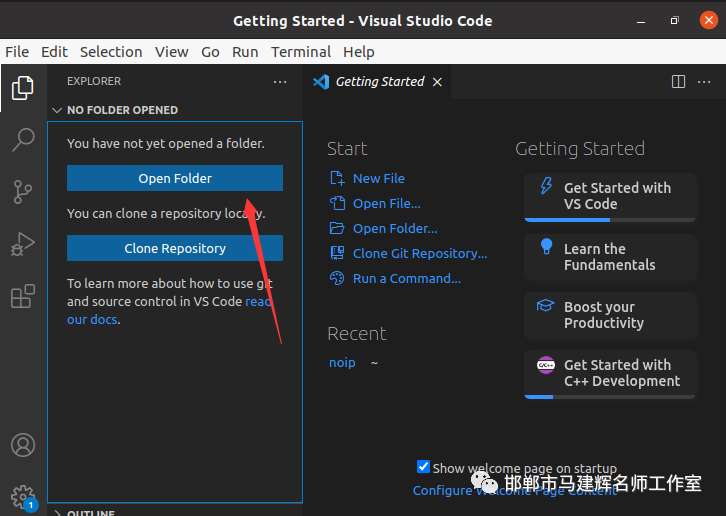Open the Explorer view in activity bar

coord(23,88)
